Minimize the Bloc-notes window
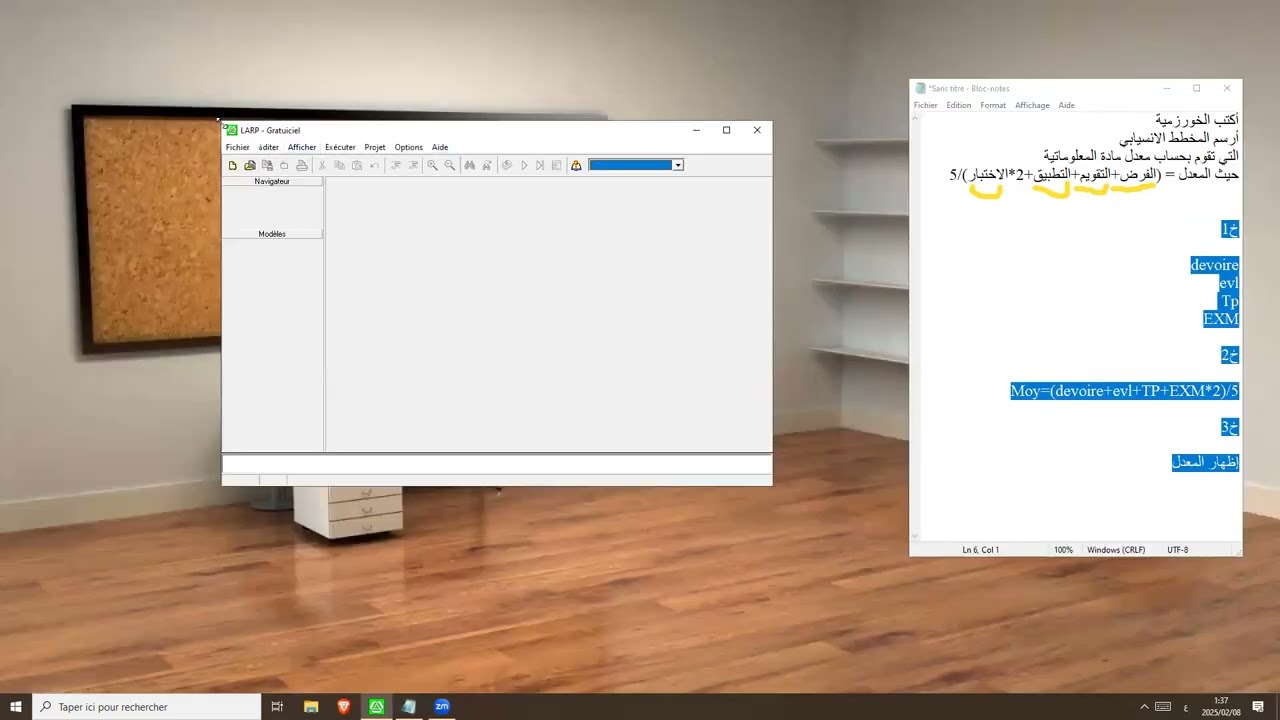 (1166, 88)
